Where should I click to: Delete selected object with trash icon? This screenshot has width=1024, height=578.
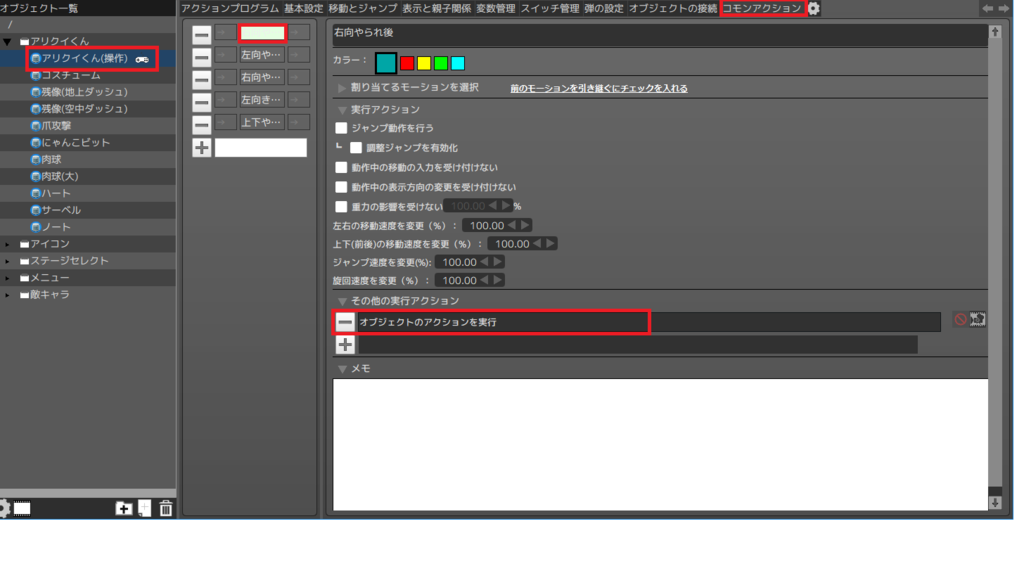tap(166, 508)
